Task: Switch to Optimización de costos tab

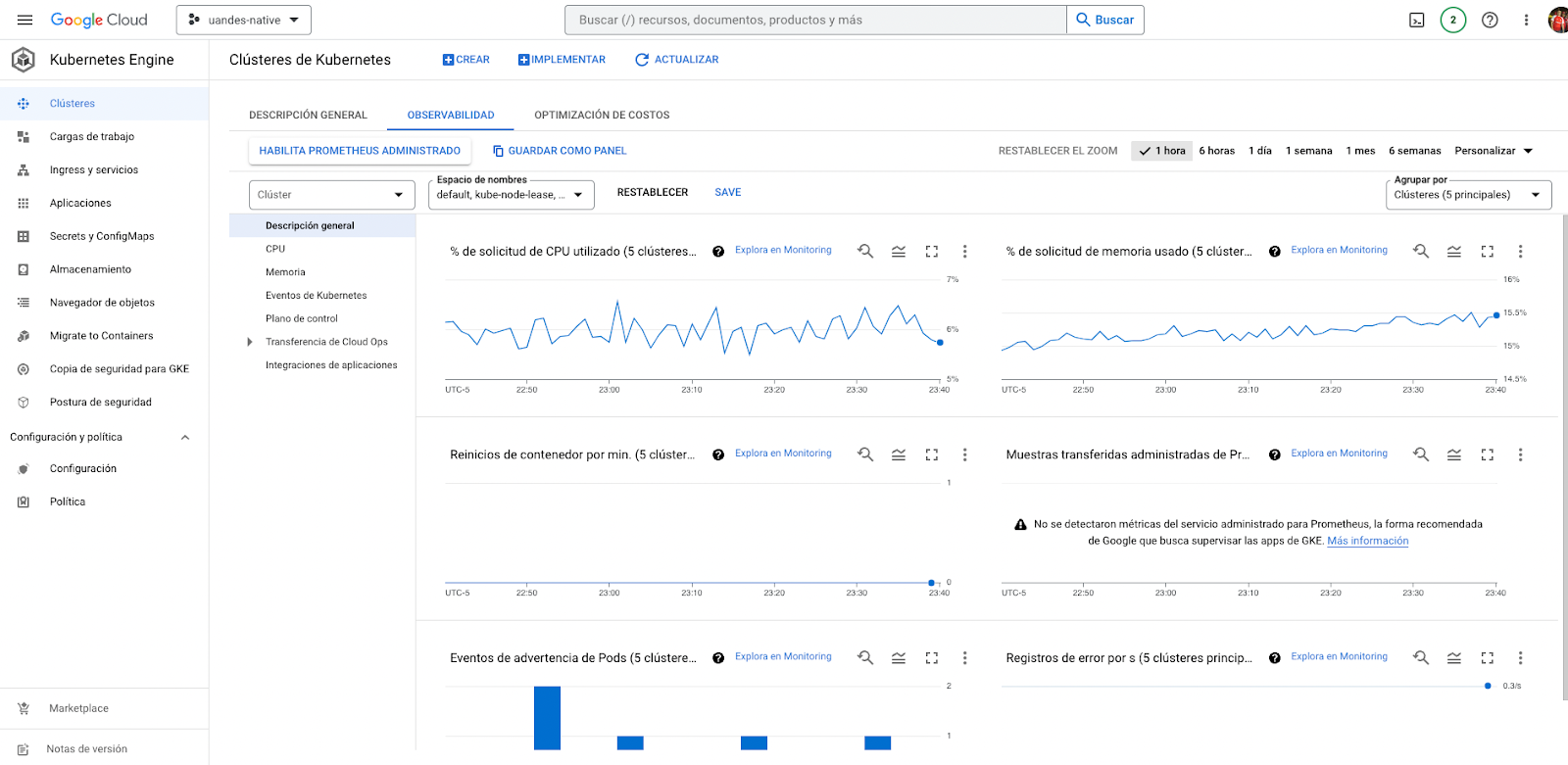Action: (602, 116)
